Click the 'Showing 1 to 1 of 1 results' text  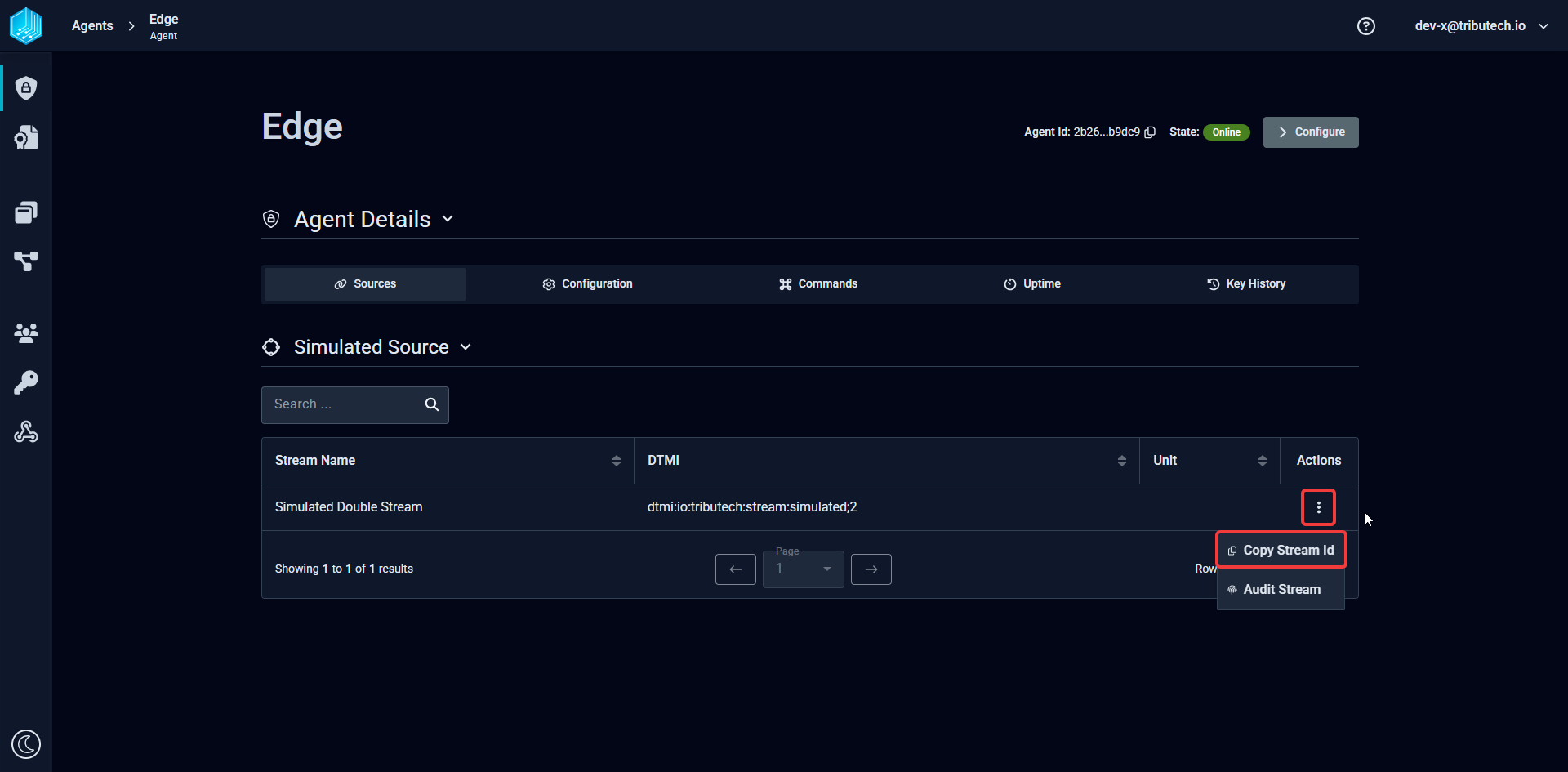344,569
